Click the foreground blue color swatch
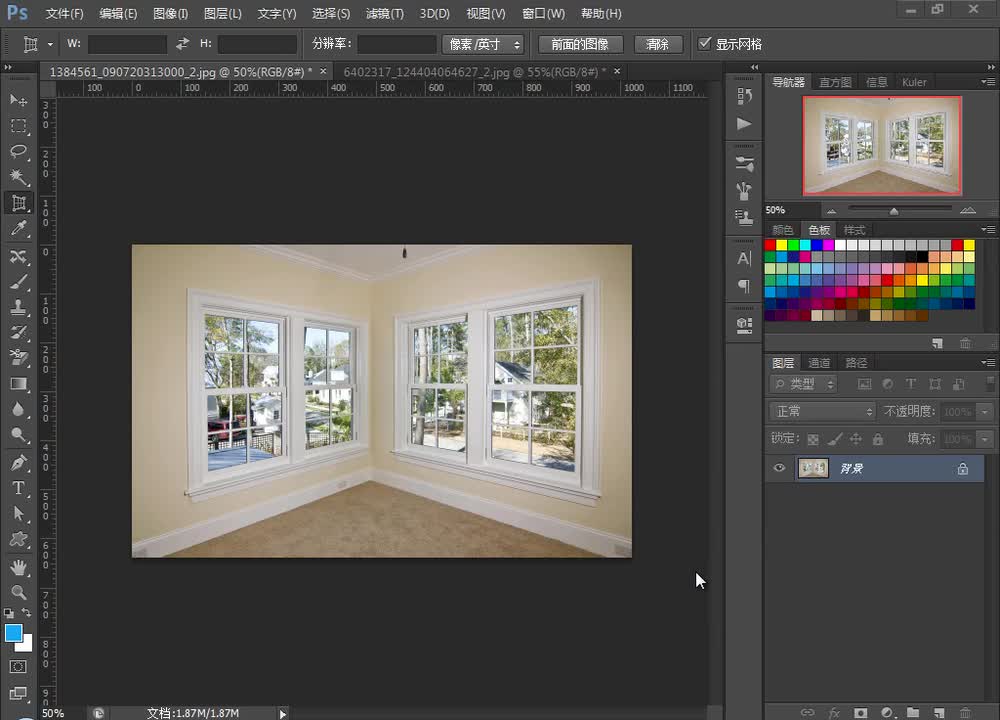The height and width of the screenshot is (720, 1000). click(x=13, y=633)
